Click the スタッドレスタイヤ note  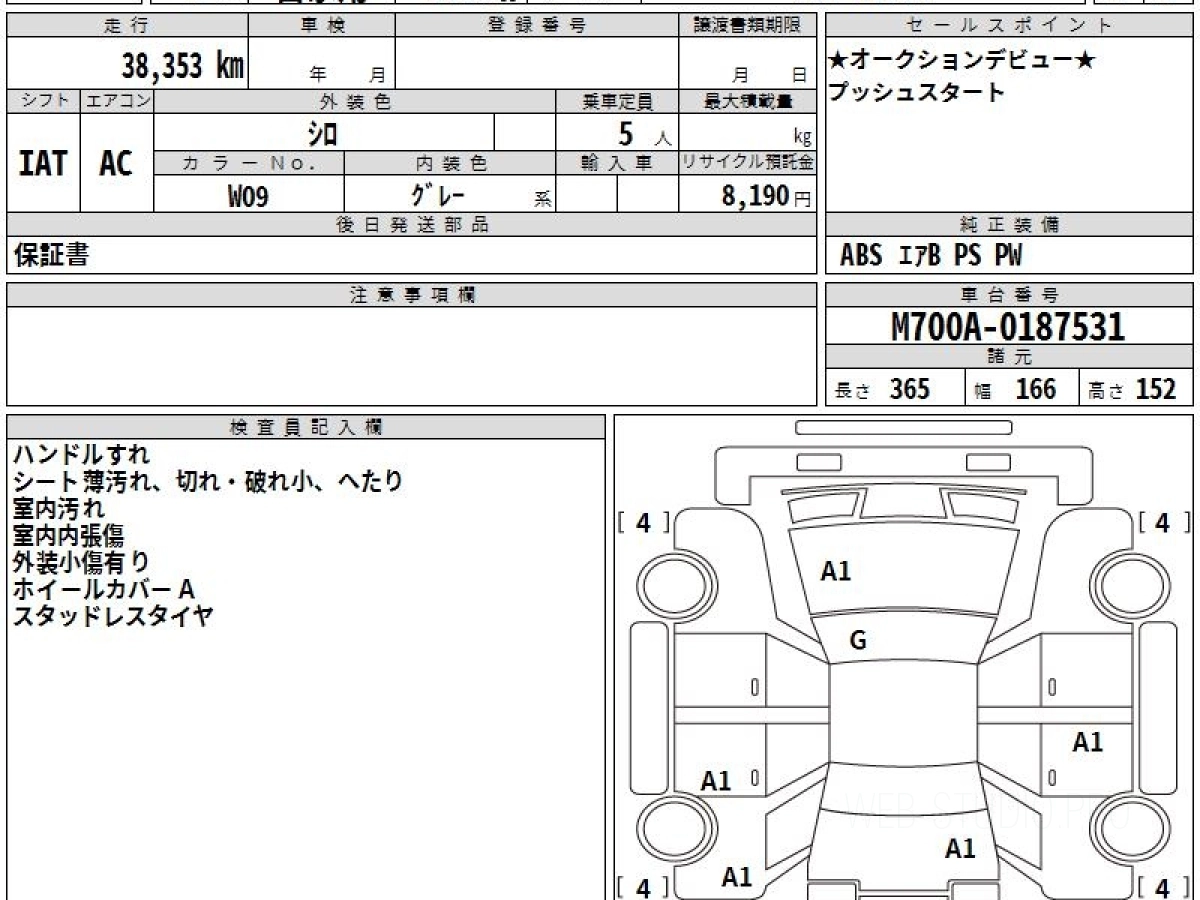pyautogui.click(x=113, y=616)
